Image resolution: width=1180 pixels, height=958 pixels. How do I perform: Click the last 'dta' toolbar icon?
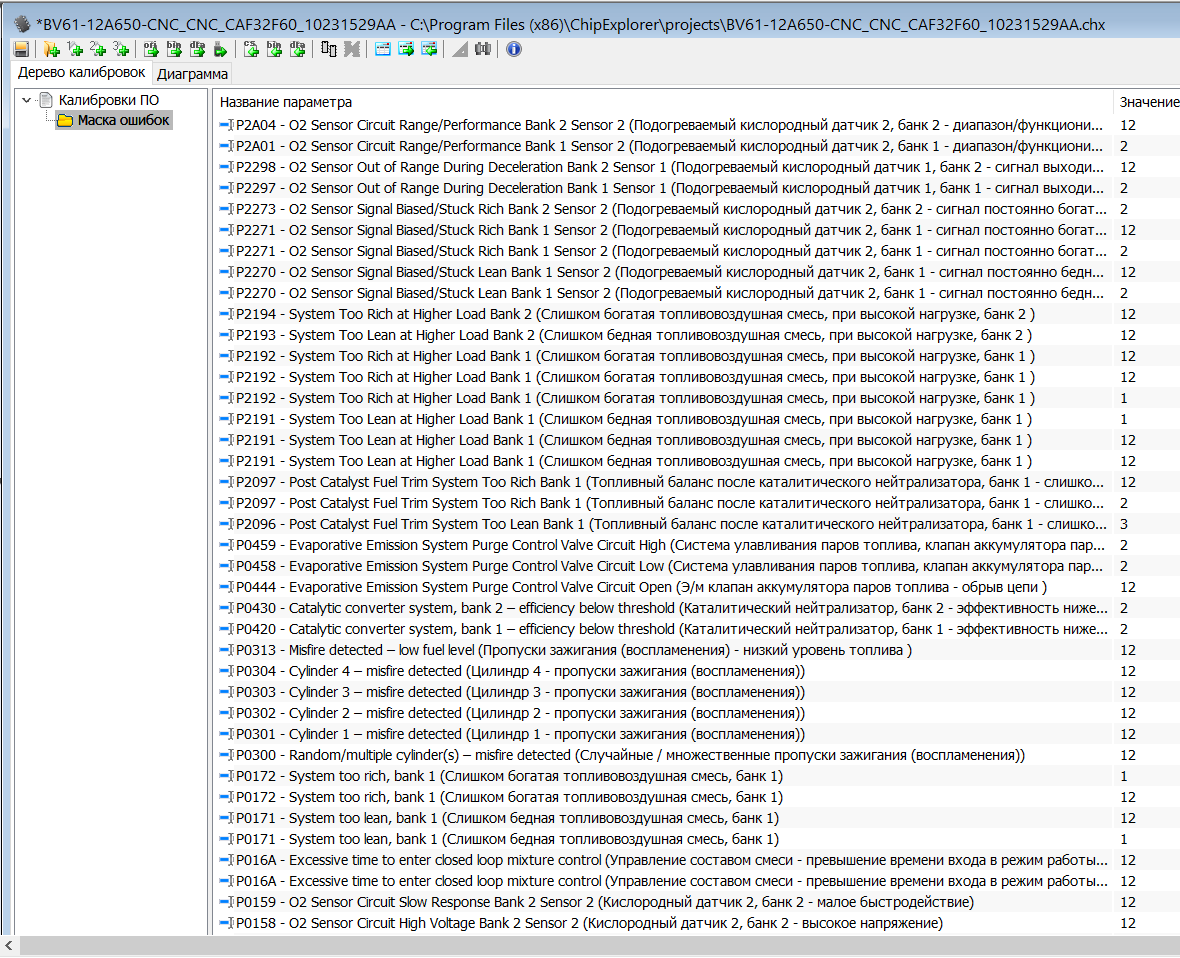(297, 49)
